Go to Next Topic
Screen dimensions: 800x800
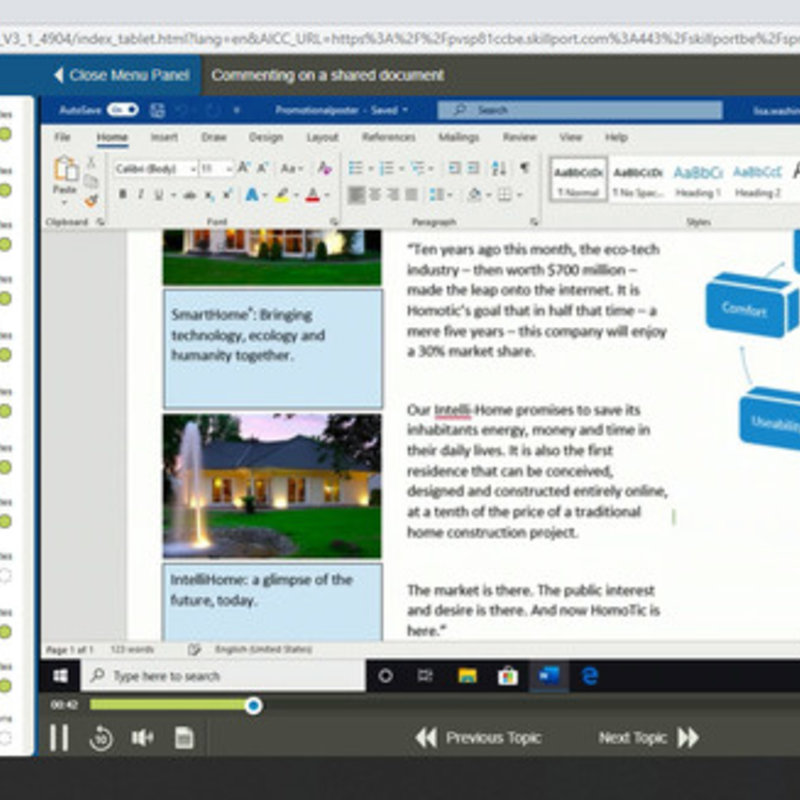click(648, 738)
